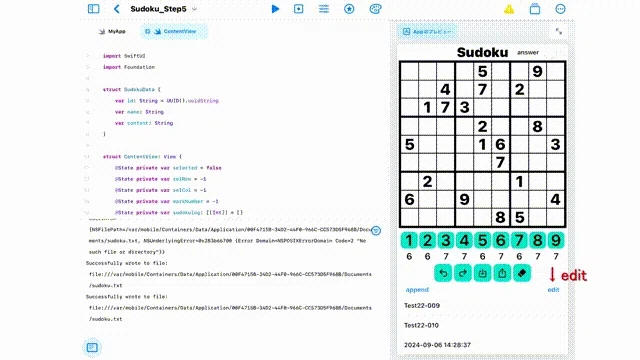The width and height of the screenshot is (640, 360).
Task: Click the 'var content: String' code line
Action: [144, 123]
